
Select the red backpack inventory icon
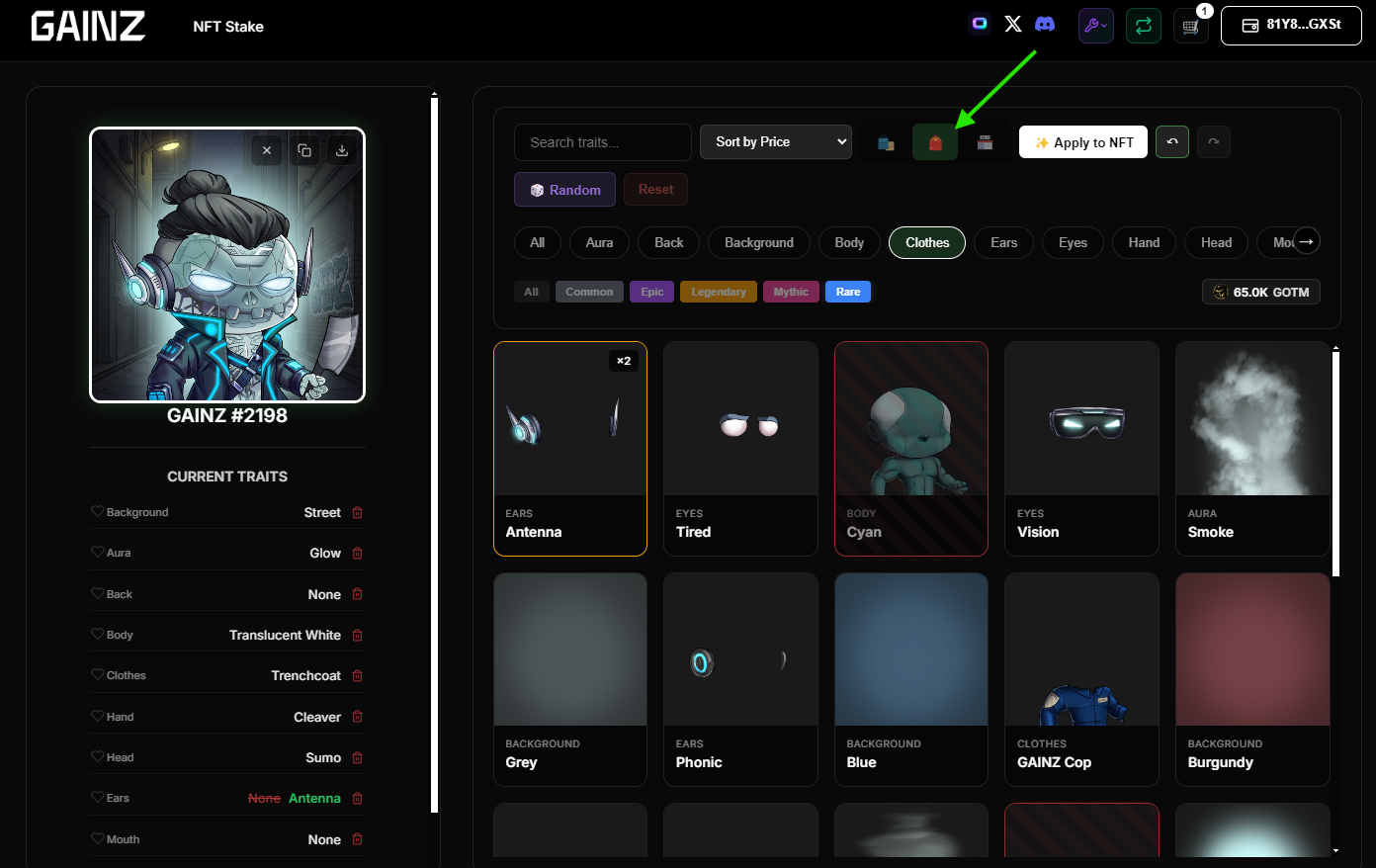pos(935,142)
